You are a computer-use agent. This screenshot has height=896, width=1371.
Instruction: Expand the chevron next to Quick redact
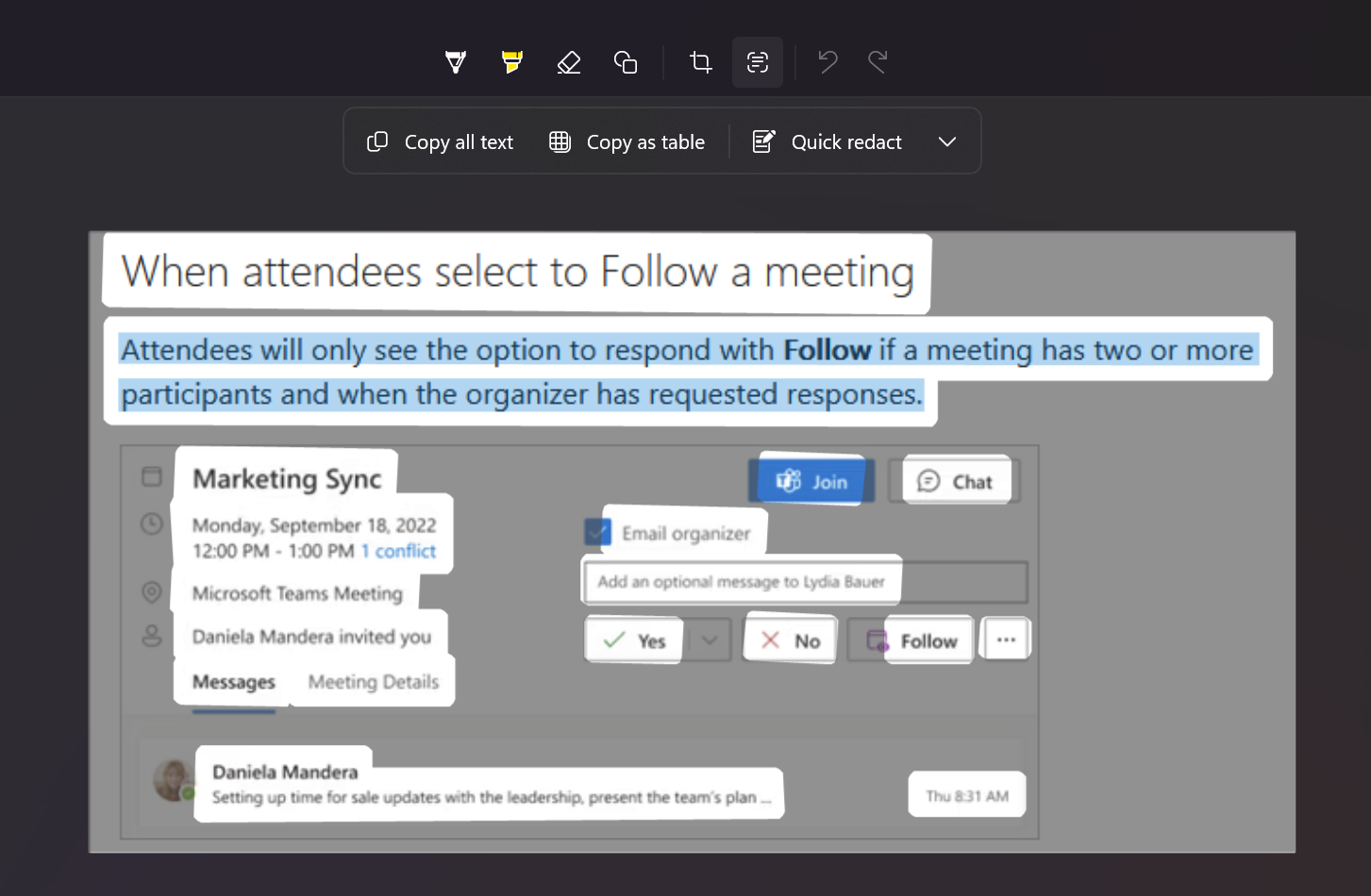(x=947, y=141)
